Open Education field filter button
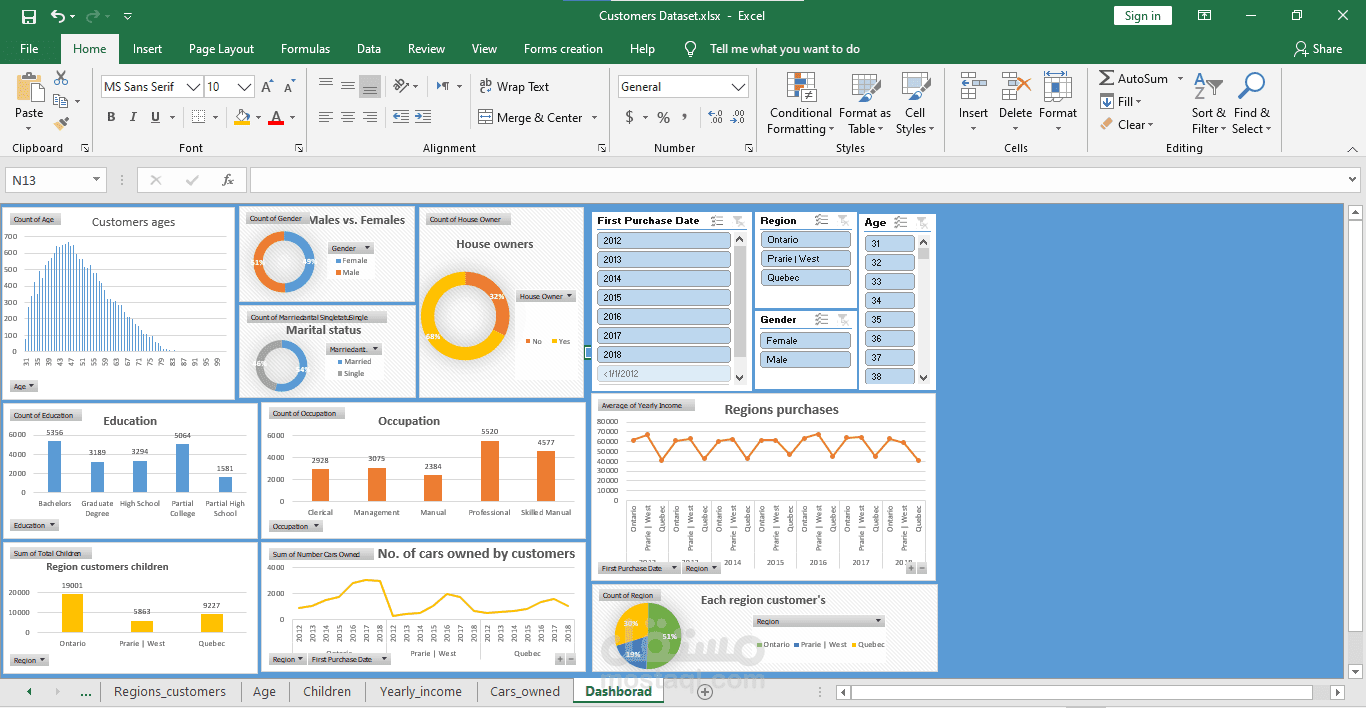 coord(34,525)
